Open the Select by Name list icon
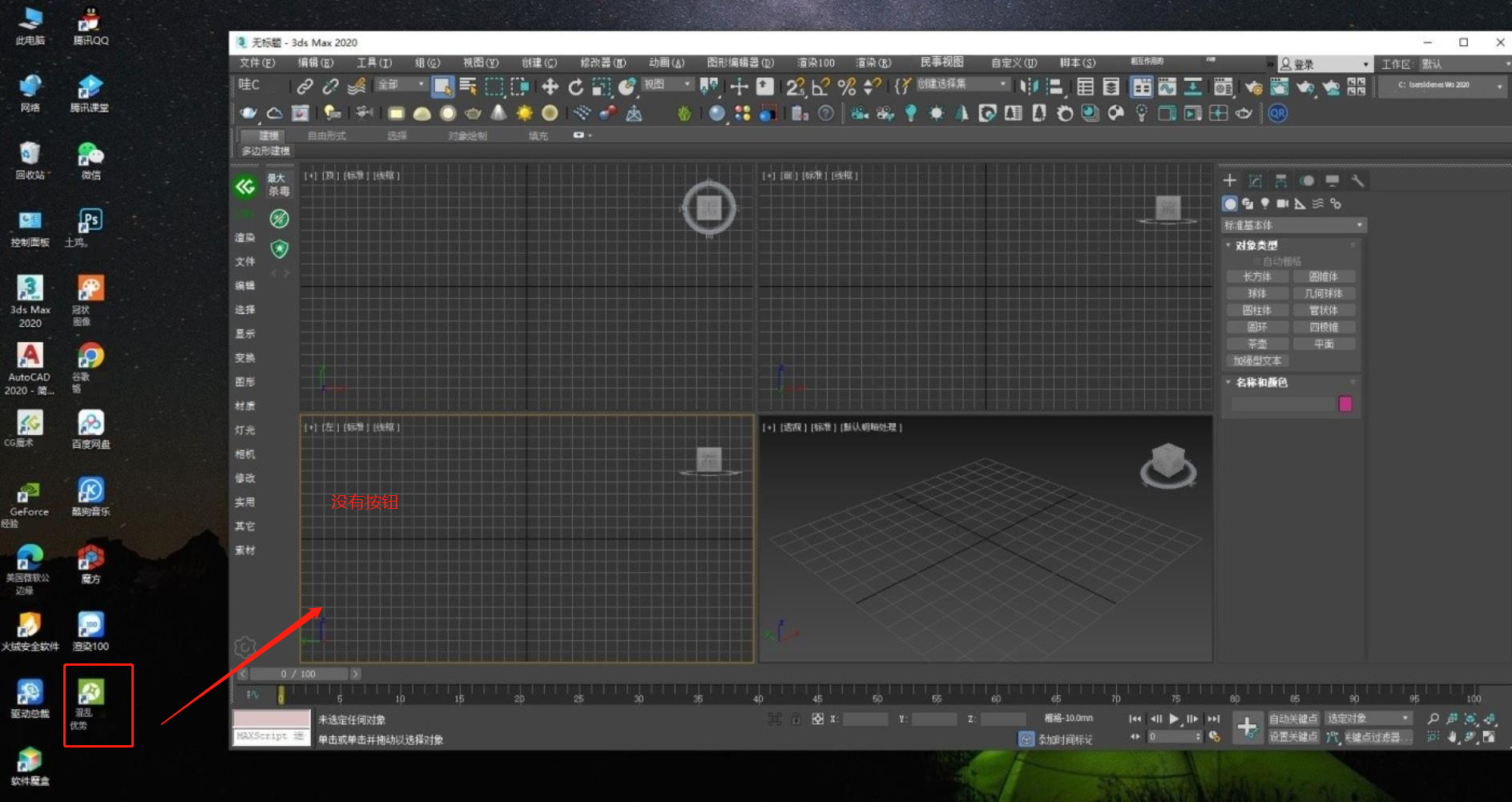 click(468, 87)
